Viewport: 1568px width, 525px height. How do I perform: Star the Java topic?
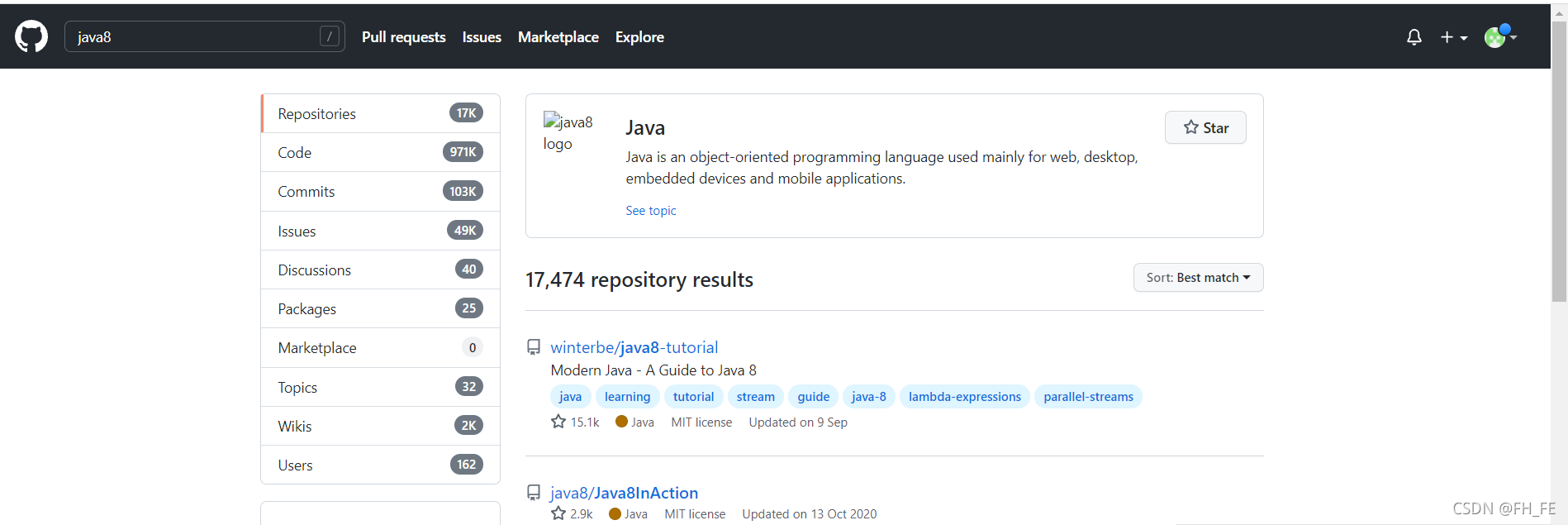click(1205, 127)
